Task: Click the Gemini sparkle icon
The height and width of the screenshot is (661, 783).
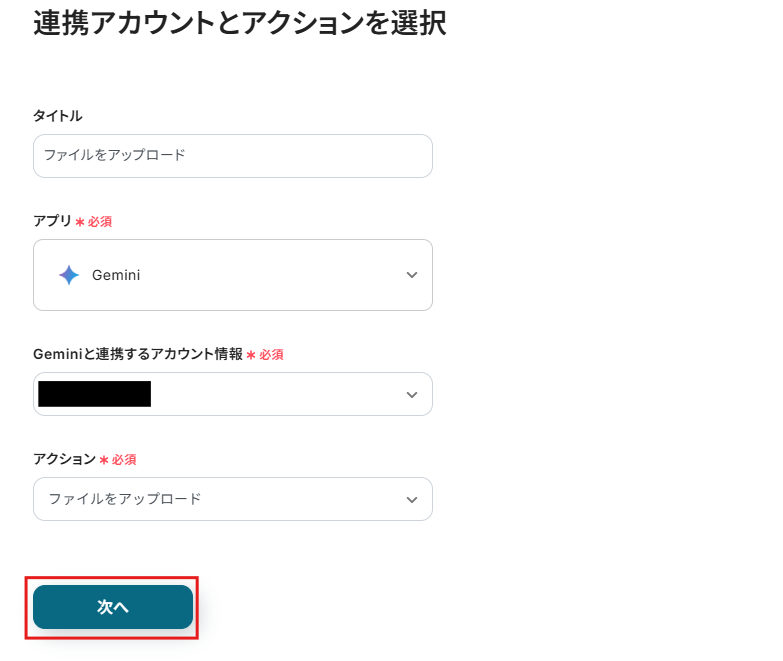Action: pyautogui.click(x=68, y=275)
